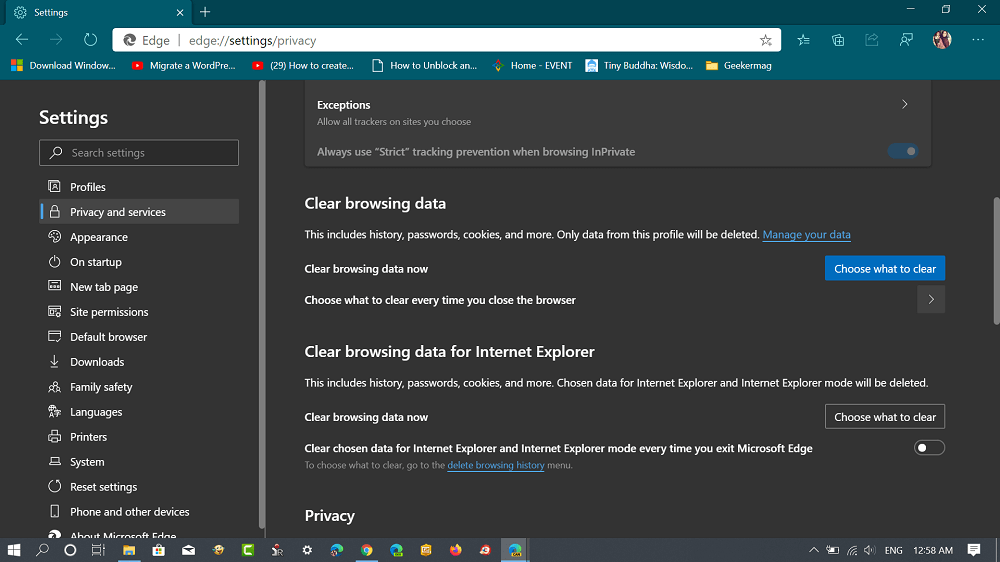Open the Geekermag bookmarks folder

[739, 65]
